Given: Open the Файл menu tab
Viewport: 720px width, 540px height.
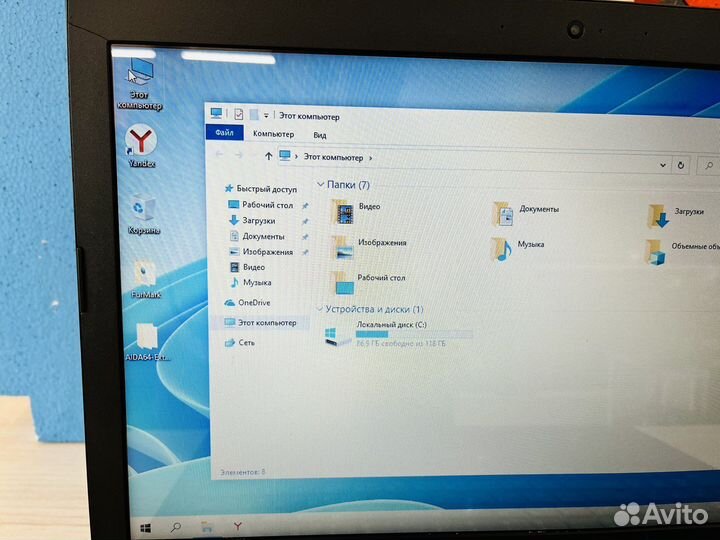Looking at the screenshot, I should click(x=224, y=133).
